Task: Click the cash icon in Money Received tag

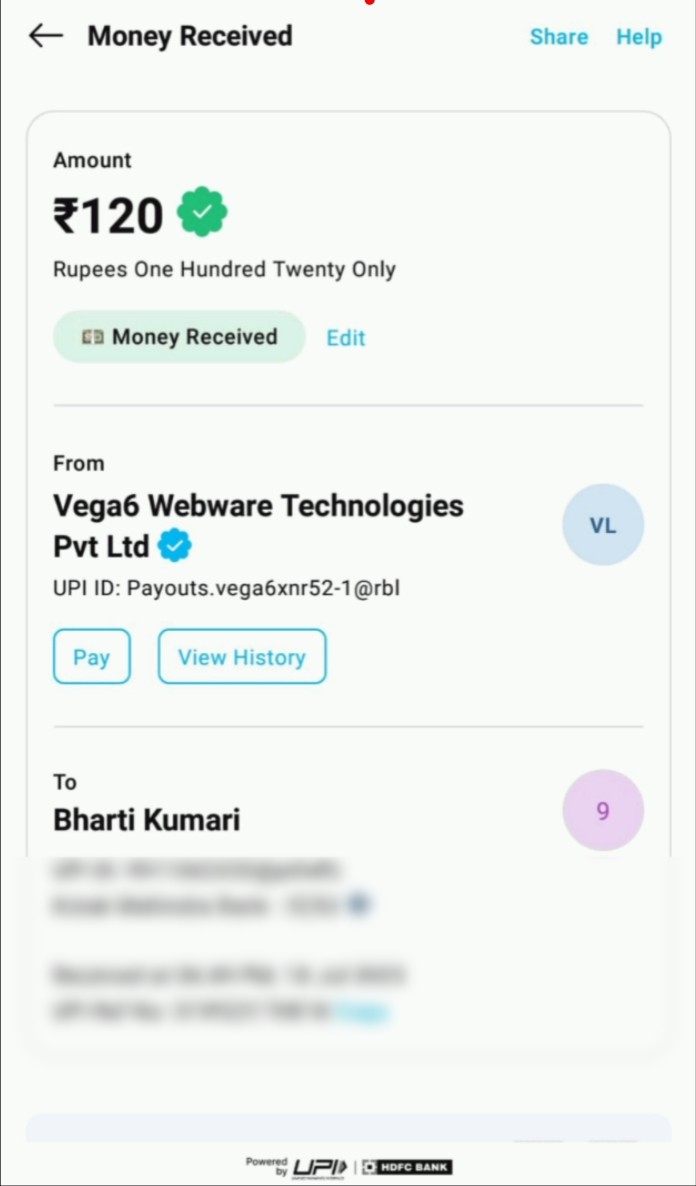Action: [93, 337]
